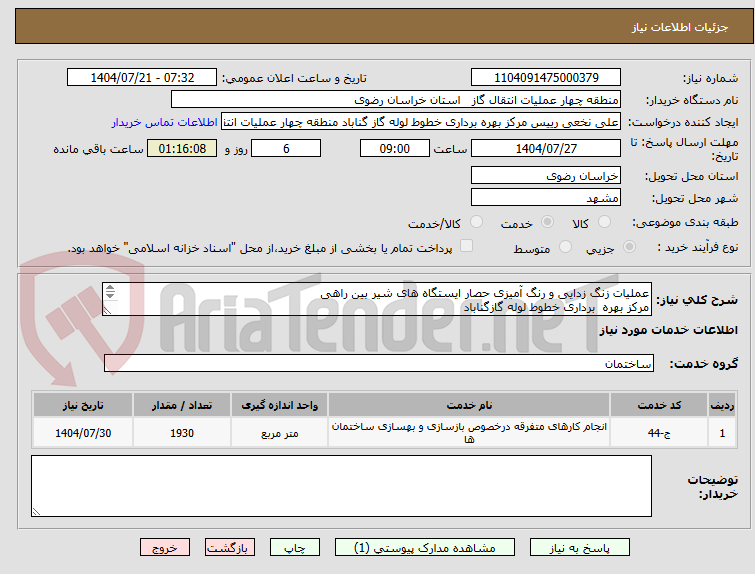Click the up/down spinner on description box
This screenshot has width=755, height=574.
pos(110,291)
